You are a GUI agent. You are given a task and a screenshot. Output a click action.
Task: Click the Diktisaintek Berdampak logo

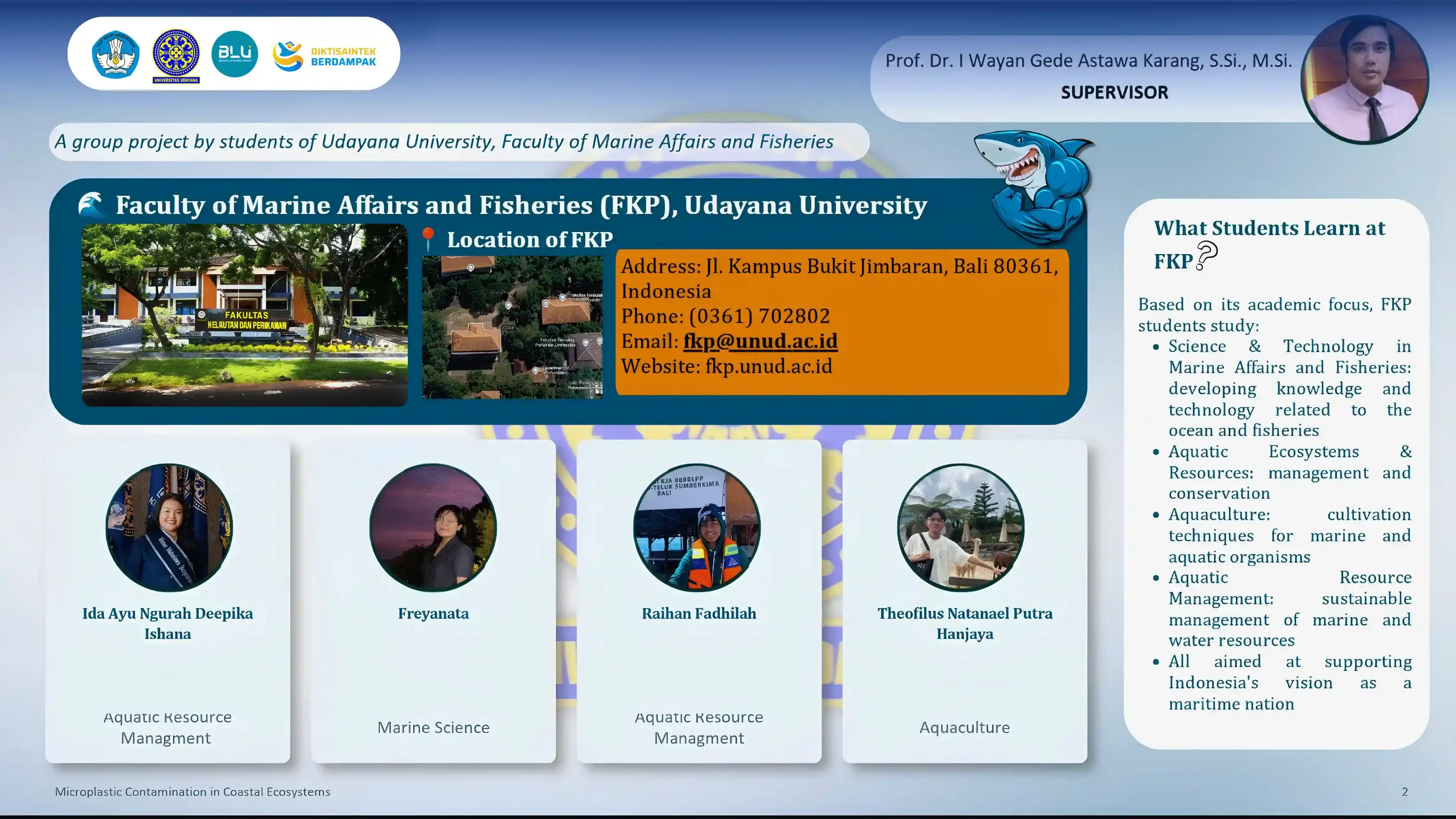click(x=325, y=56)
